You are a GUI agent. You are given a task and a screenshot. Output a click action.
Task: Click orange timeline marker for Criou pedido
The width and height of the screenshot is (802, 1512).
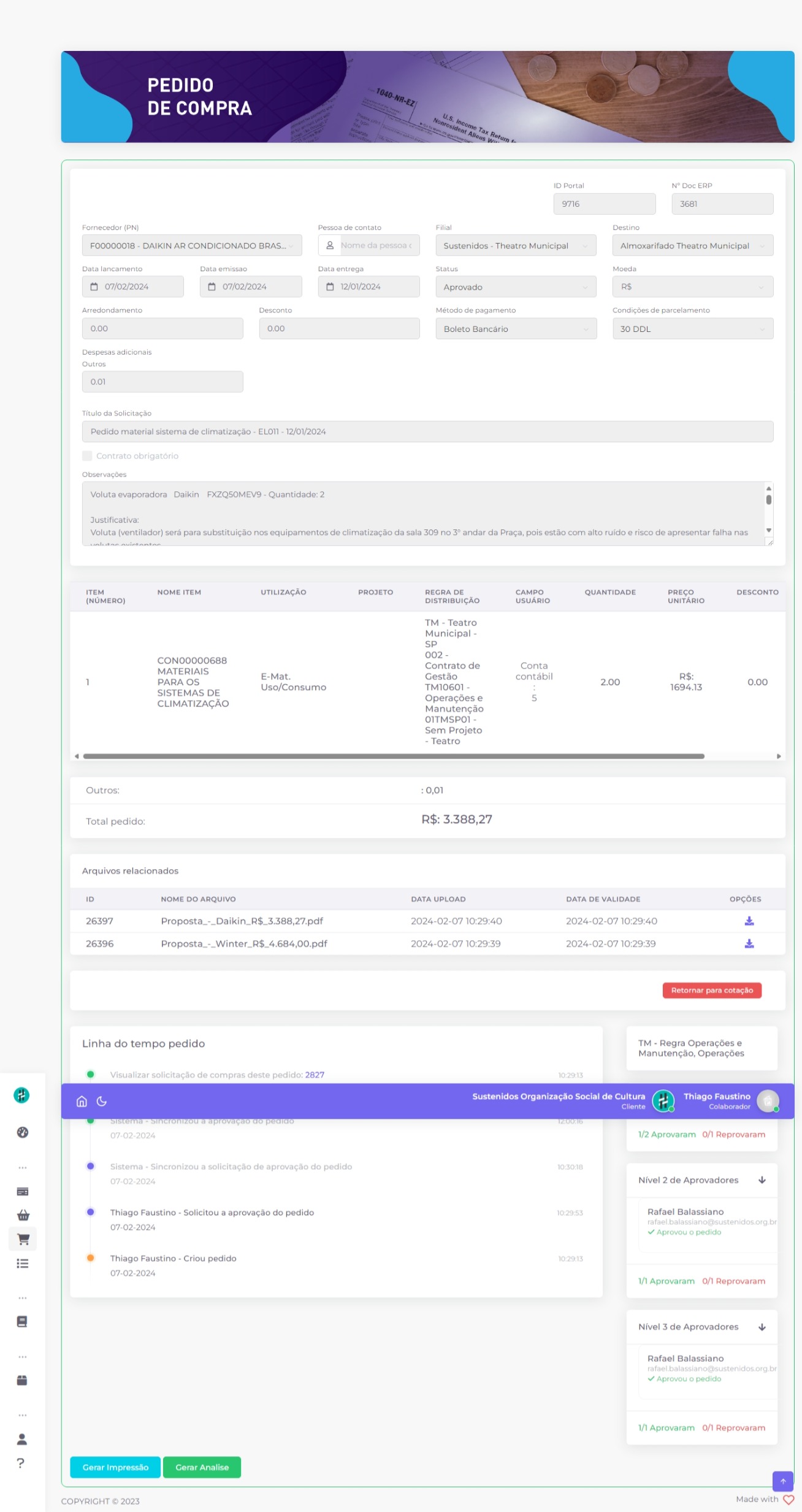pyautogui.click(x=91, y=1257)
